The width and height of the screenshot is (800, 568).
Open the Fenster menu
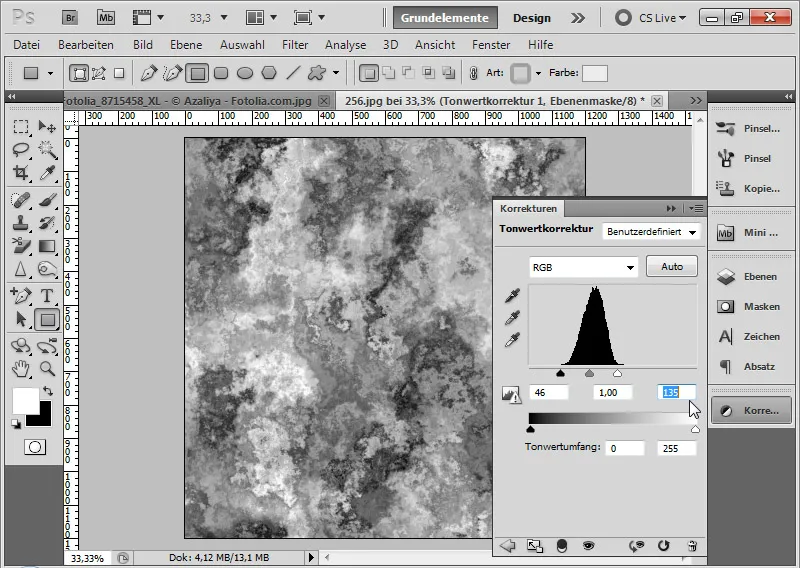pos(491,45)
